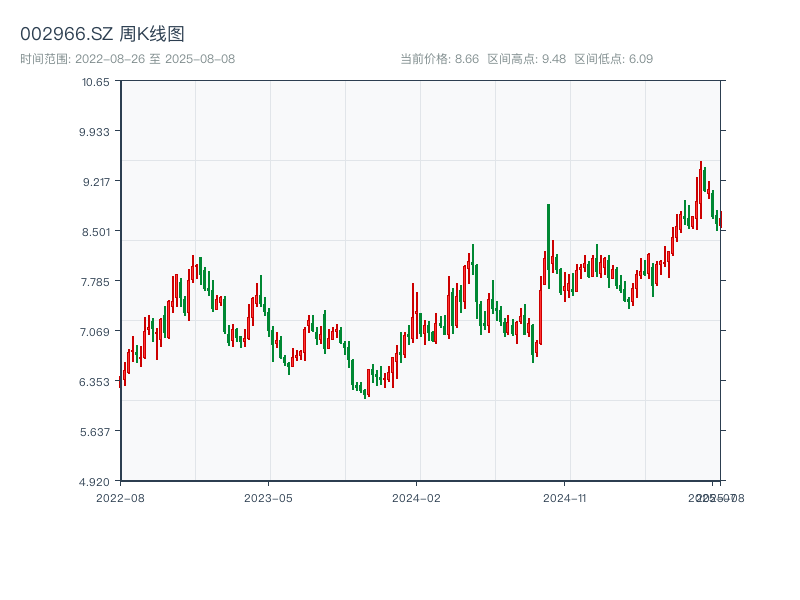Click the lowest green candle at the 6.09 trough
Image resolution: width=800 pixels, height=600 pixels.
[365, 394]
